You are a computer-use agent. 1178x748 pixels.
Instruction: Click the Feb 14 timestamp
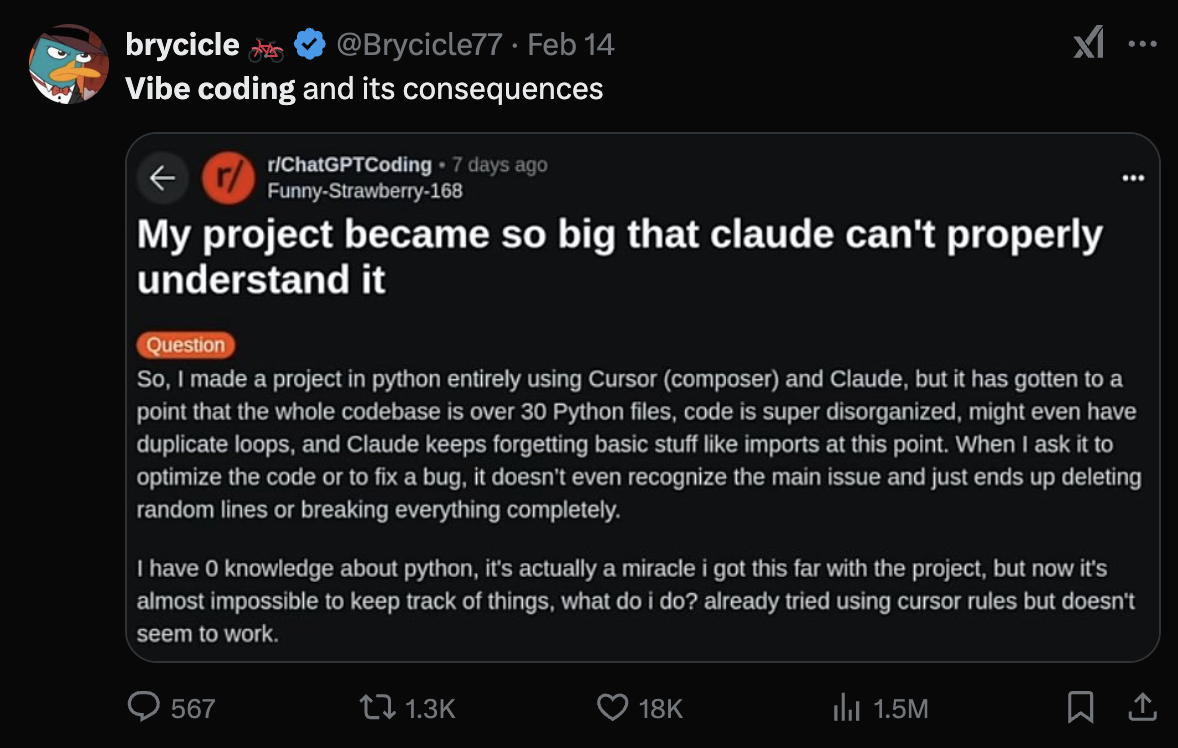click(570, 45)
